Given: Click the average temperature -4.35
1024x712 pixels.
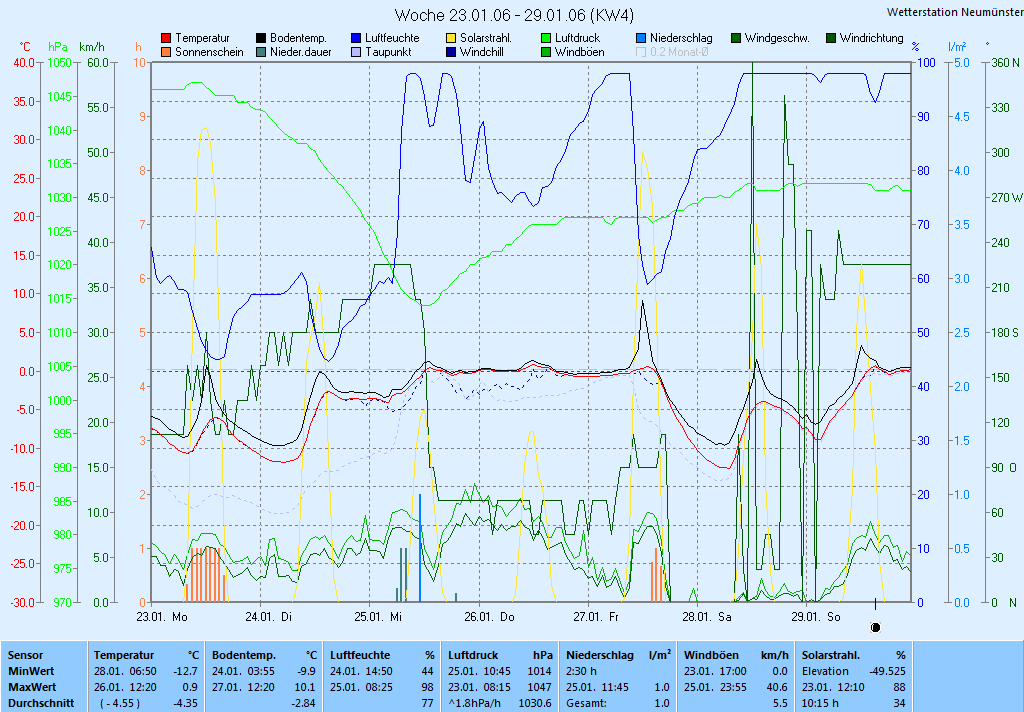Looking at the screenshot, I should click(x=185, y=704).
